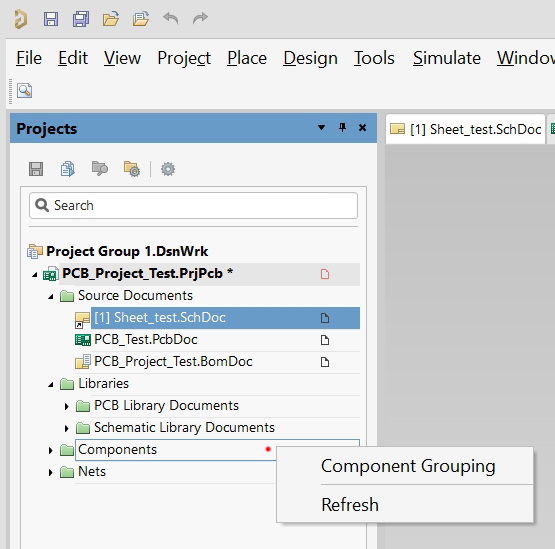555x549 pixels.
Task: Open the File menu
Action: 29,58
